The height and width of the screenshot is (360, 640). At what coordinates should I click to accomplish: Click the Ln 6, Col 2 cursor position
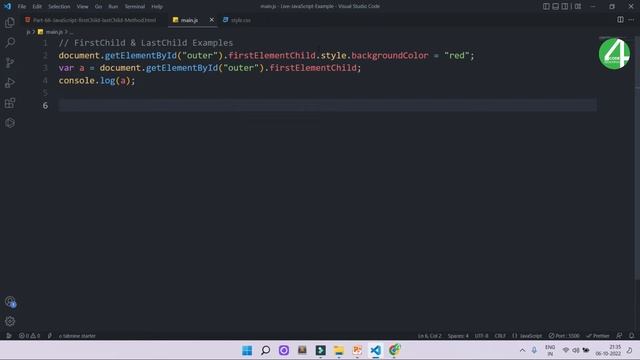point(429,336)
